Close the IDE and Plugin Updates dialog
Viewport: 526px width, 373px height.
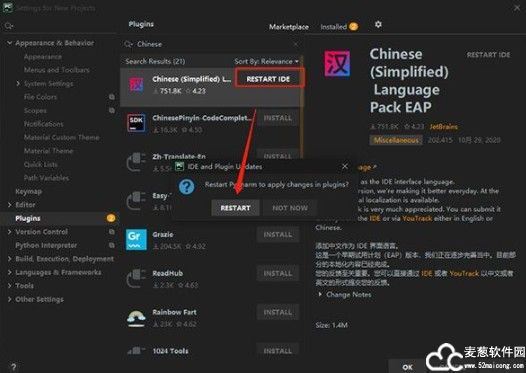tap(345, 166)
